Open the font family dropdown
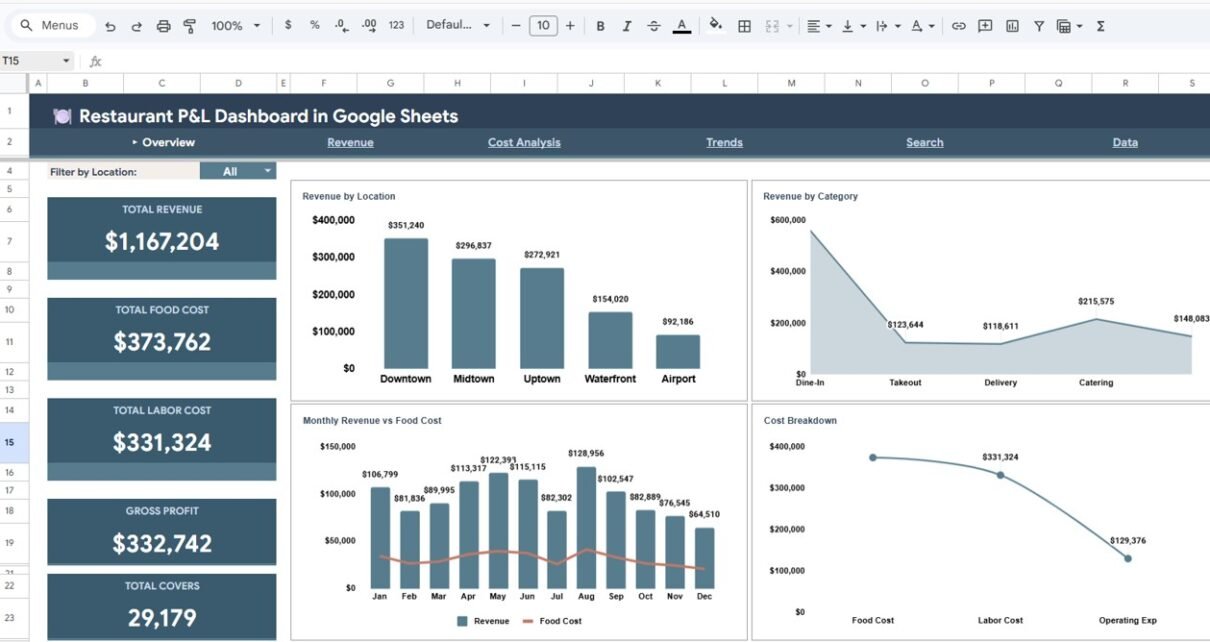 (x=458, y=26)
